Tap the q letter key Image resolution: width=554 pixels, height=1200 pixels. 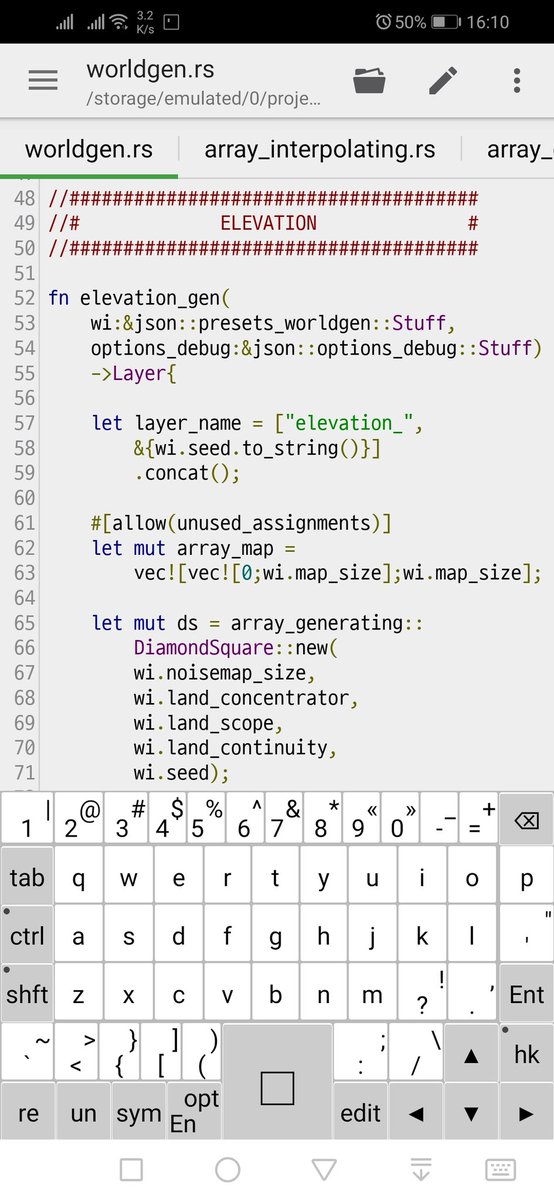79,877
